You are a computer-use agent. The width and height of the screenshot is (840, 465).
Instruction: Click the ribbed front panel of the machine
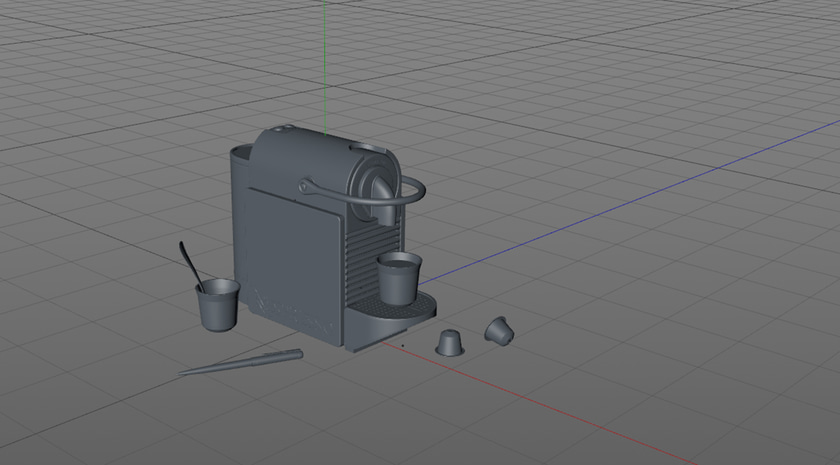[360, 260]
